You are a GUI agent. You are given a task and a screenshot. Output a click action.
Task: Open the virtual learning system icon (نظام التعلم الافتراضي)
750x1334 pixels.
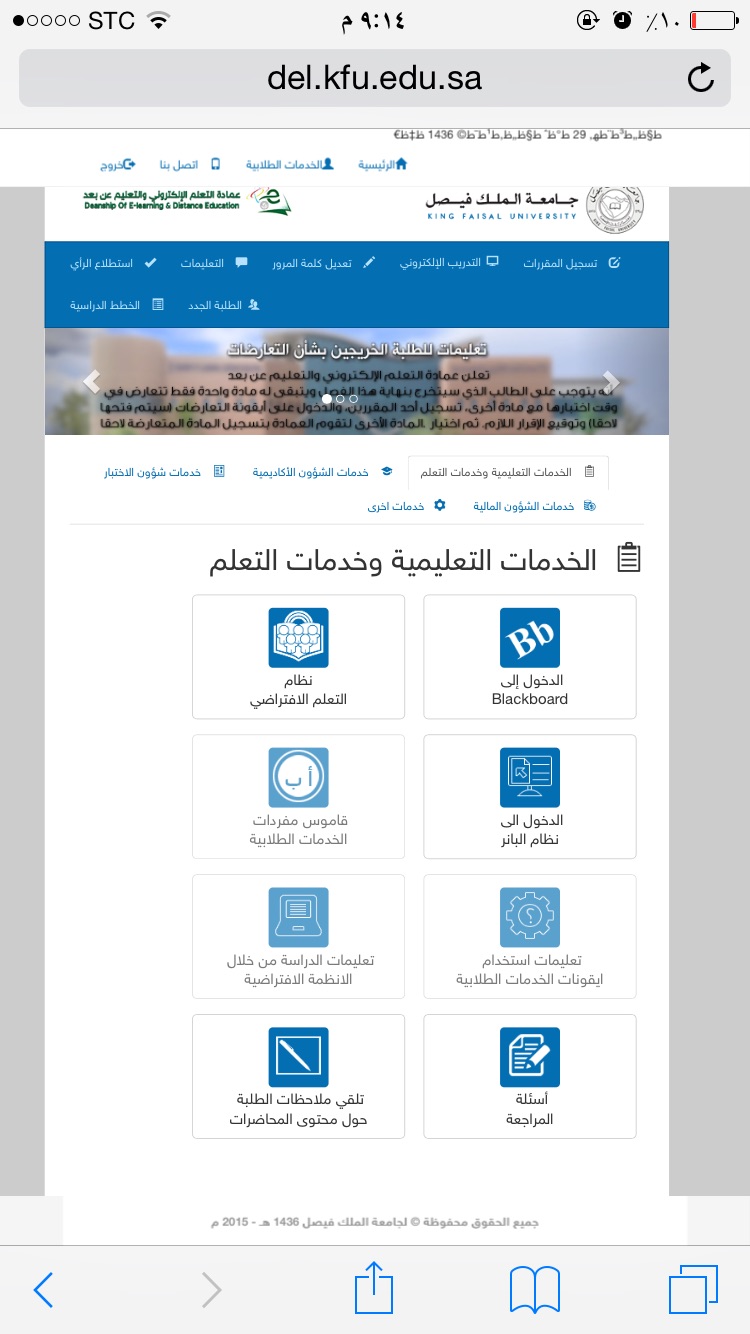[x=298, y=638]
